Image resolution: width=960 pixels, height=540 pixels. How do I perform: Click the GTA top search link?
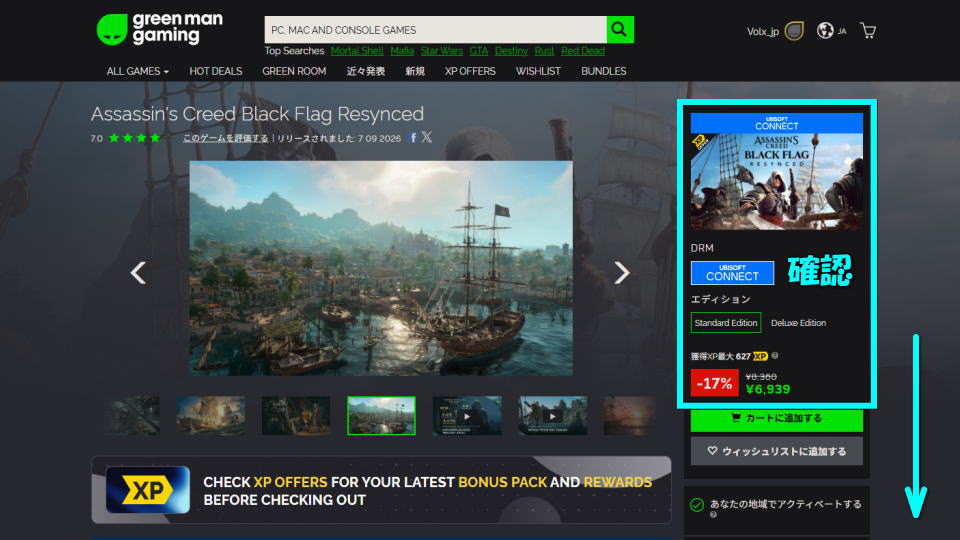479,51
